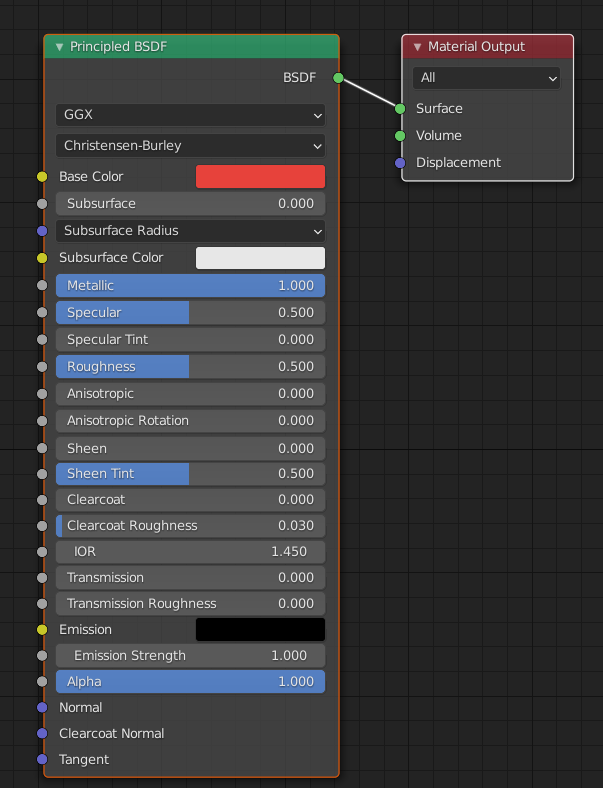Expand the Subsurface Radius dropdown

(190, 231)
